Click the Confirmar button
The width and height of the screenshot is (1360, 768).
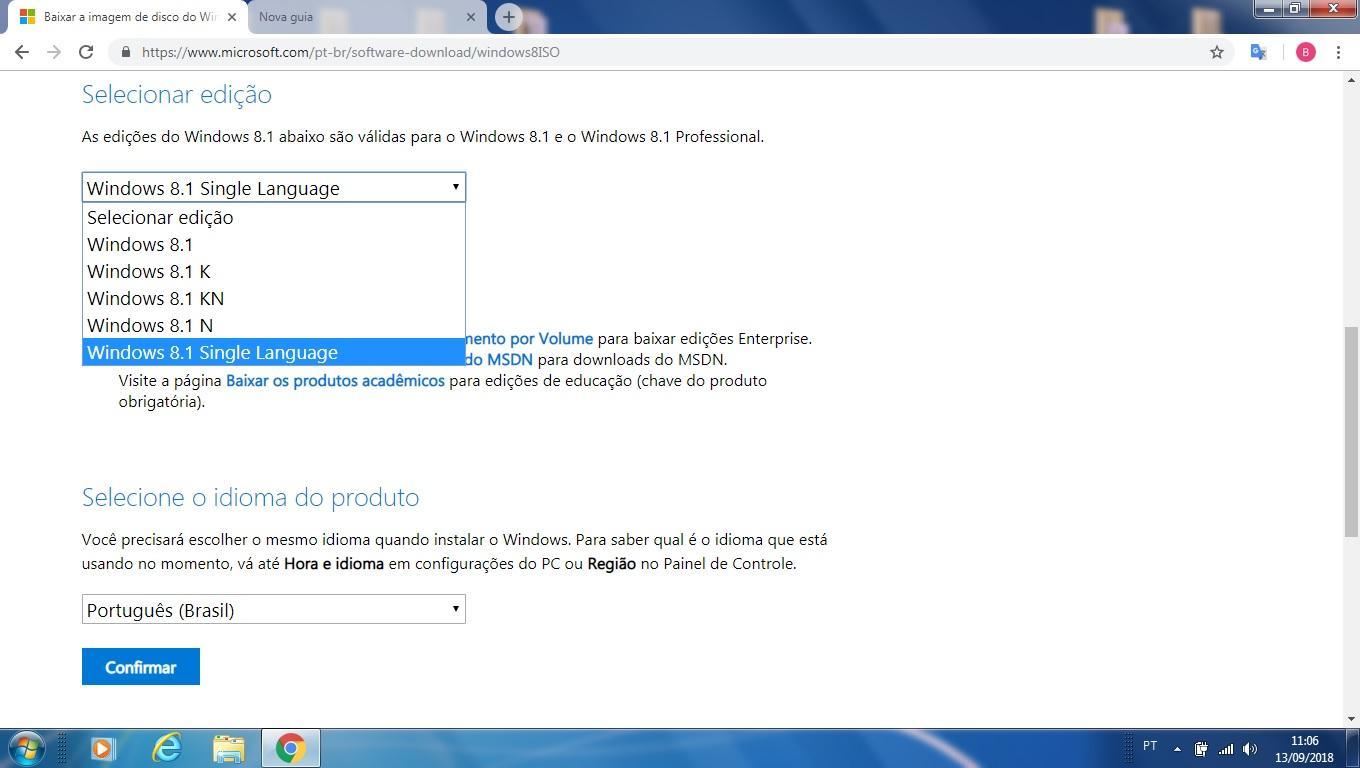pyautogui.click(x=141, y=667)
